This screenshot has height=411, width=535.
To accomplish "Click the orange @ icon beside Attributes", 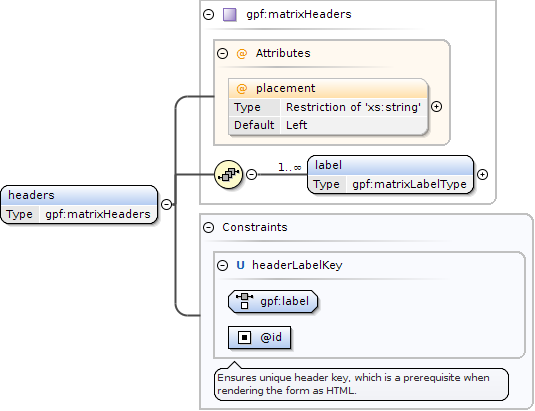I will pos(242,54).
